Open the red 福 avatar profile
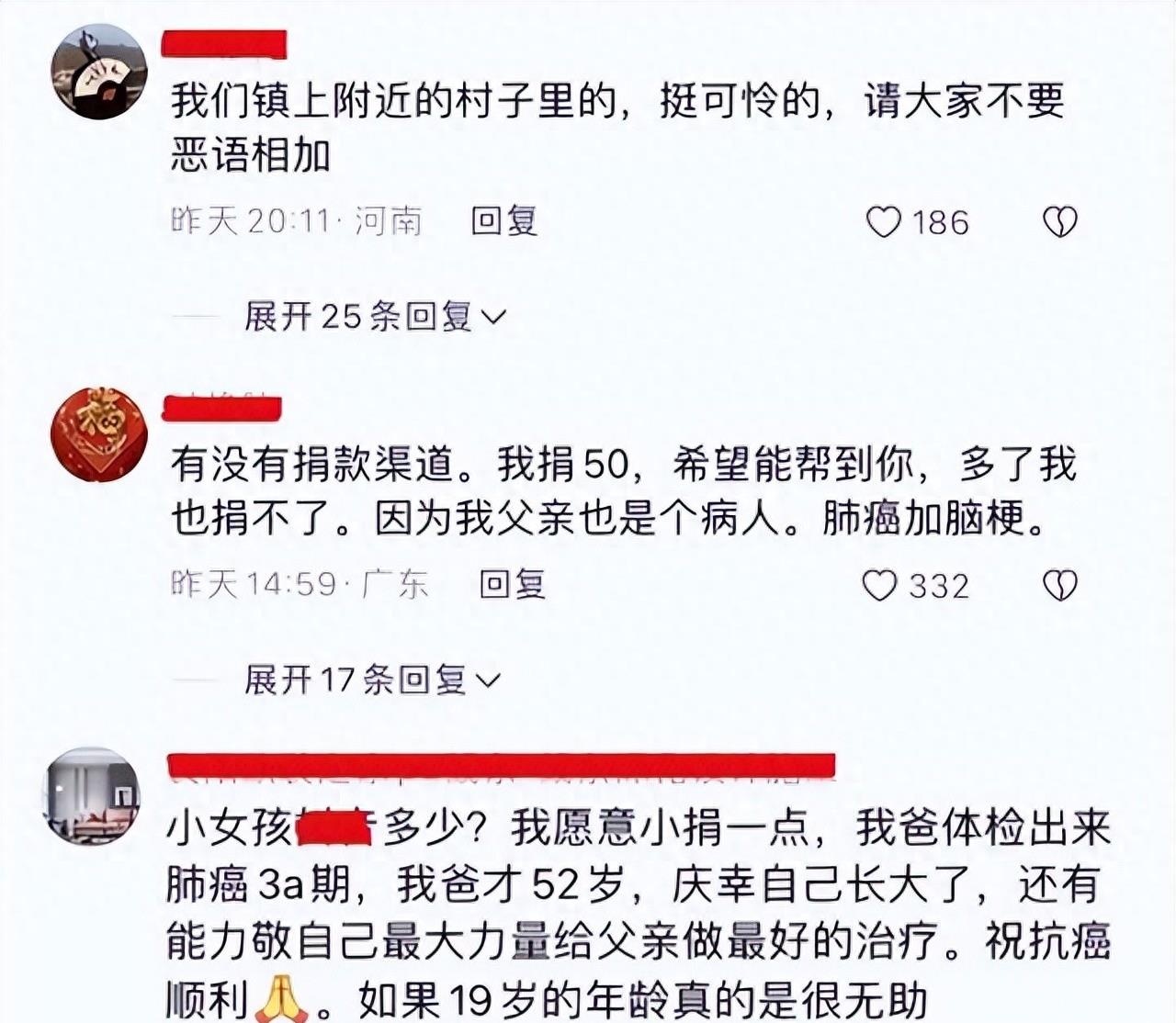The height and width of the screenshot is (1023, 1176). (x=98, y=434)
